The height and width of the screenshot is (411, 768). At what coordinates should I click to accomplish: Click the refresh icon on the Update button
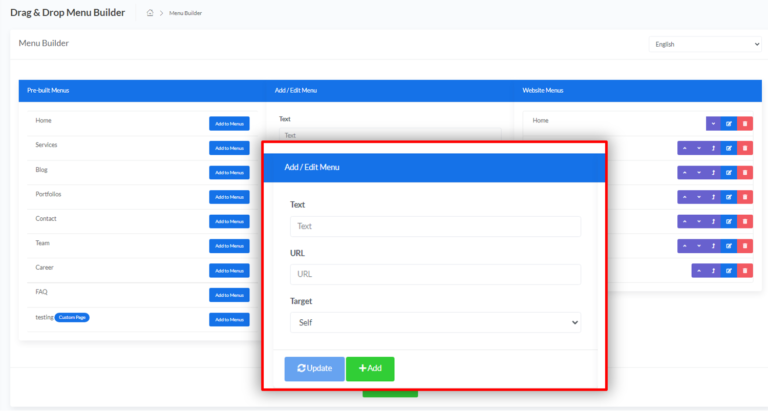pos(301,368)
